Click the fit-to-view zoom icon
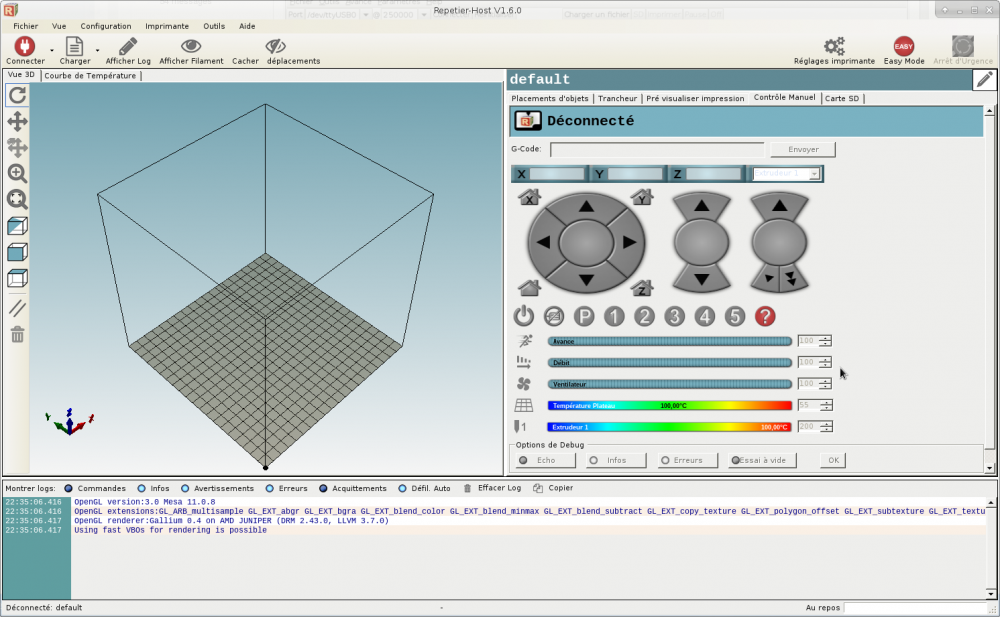This screenshot has height=617, width=1000. [x=17, y=200]
